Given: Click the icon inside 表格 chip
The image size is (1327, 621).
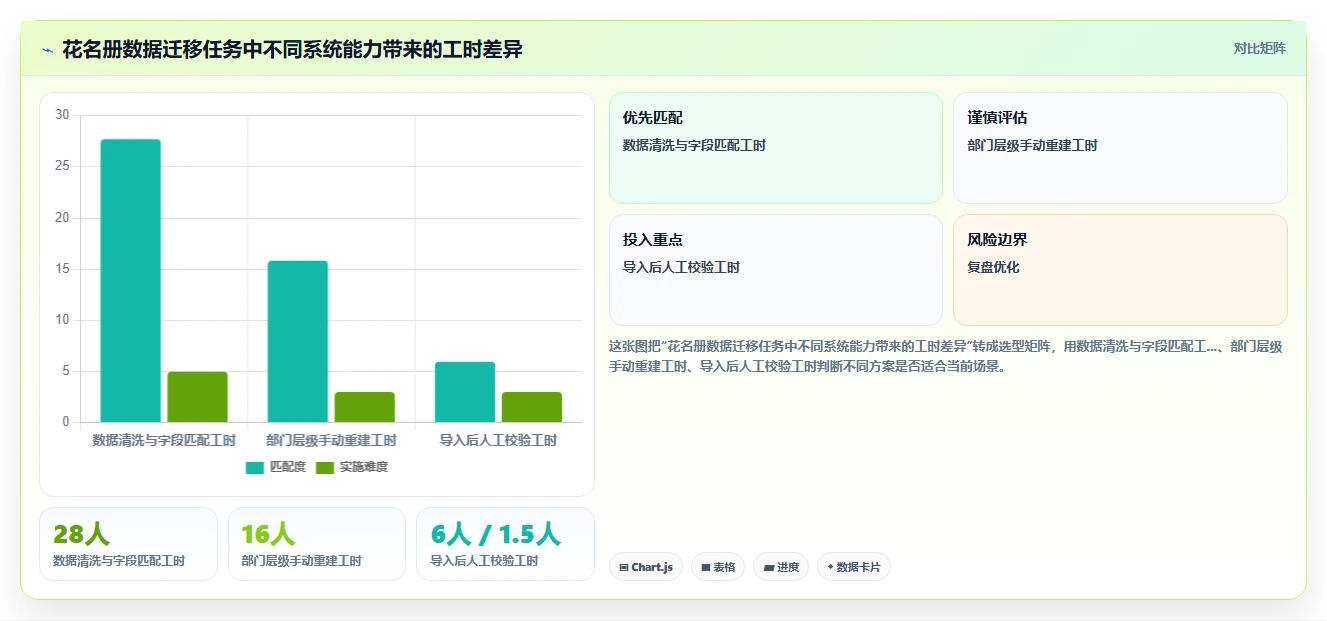Looking at the screenshot, I should click(706, 567).
